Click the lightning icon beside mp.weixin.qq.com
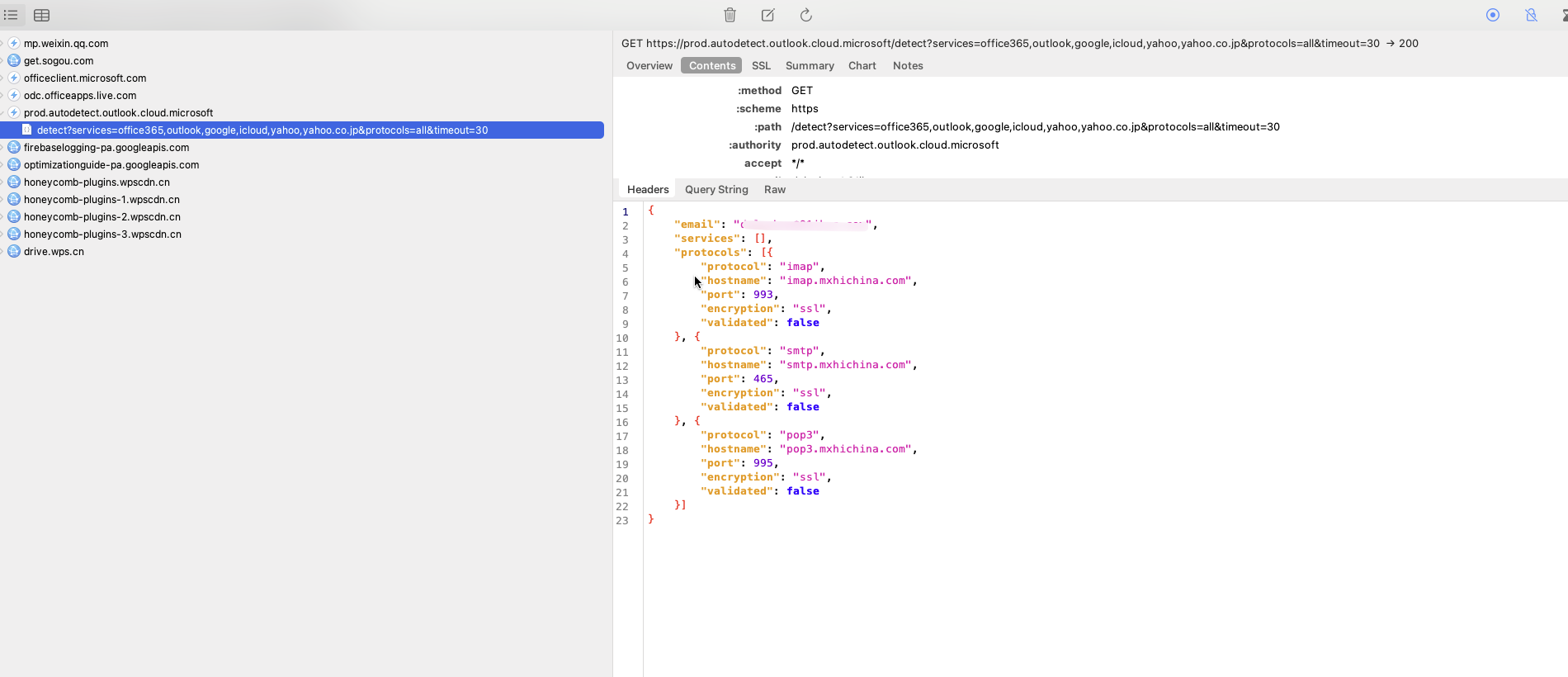 coord(14,44)
